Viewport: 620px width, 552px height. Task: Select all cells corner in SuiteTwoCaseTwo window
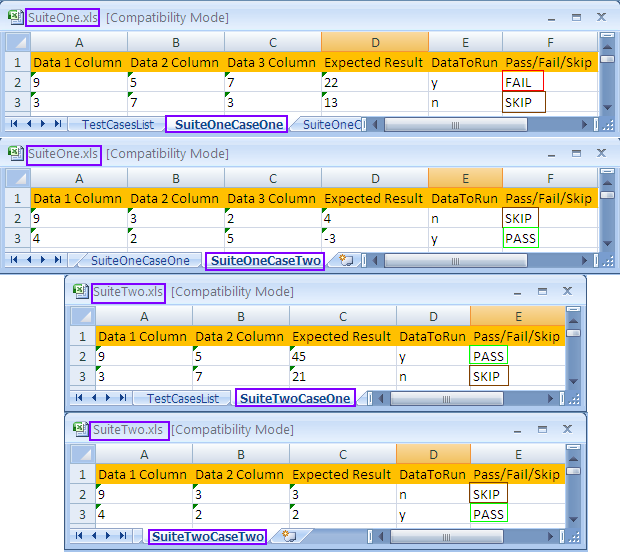83,454
